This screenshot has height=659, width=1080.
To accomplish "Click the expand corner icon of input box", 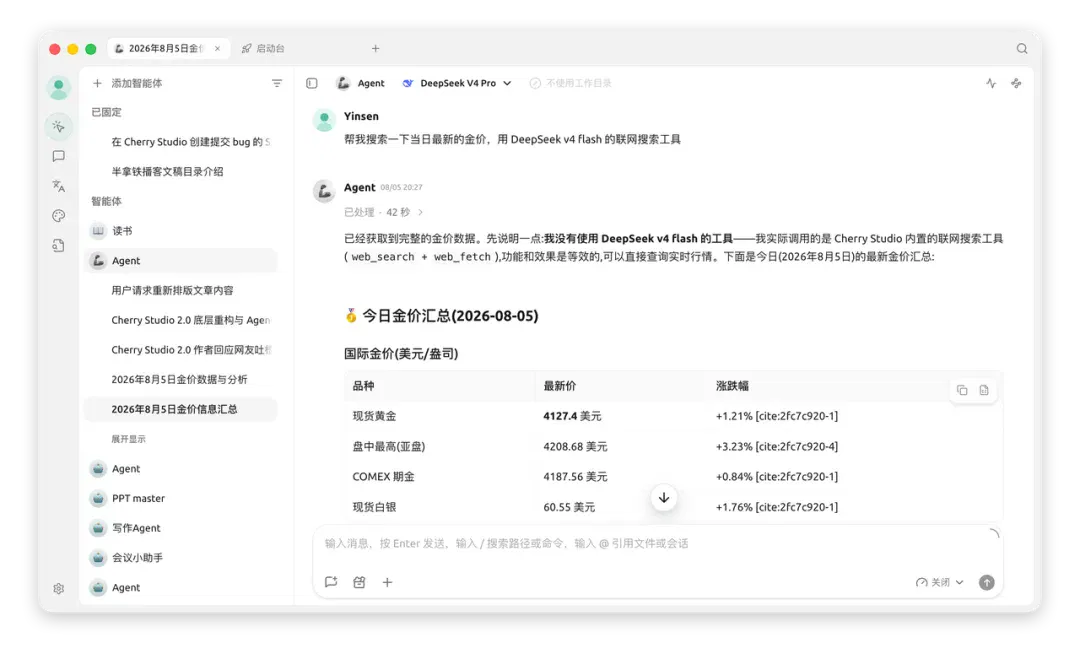I will pyautogui.click(x=994, y=534).
